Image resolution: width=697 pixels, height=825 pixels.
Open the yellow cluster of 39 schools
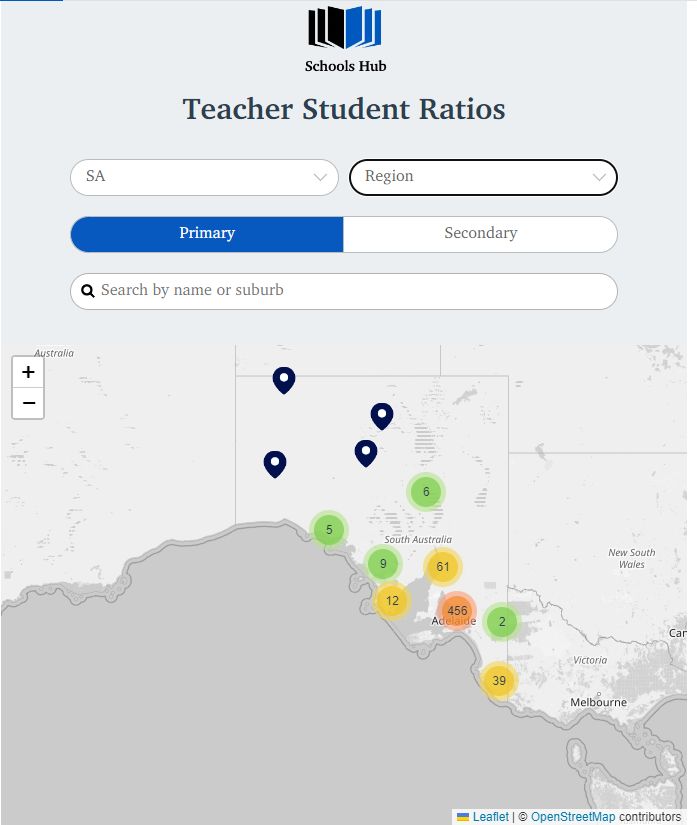pyautogui.click(x=498, y=681)
